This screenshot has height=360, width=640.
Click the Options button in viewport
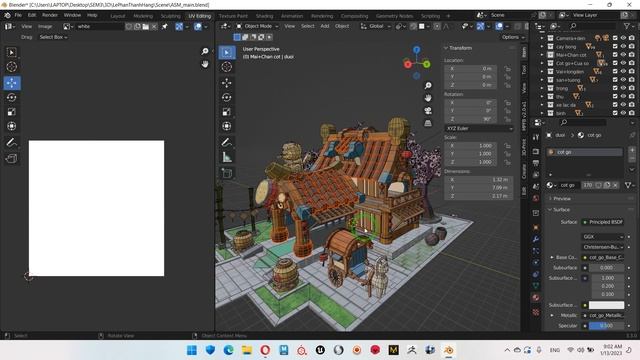[513, 37]
